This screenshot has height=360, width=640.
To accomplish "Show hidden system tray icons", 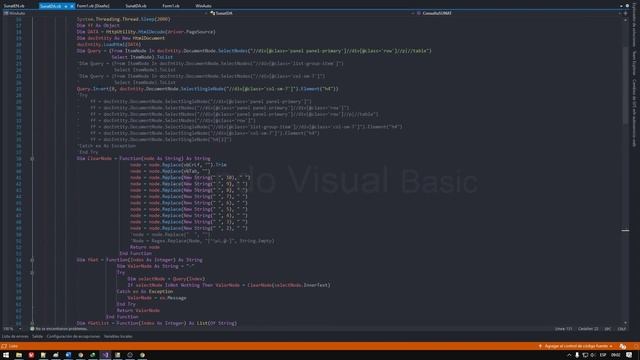I will tap(569, 355).
